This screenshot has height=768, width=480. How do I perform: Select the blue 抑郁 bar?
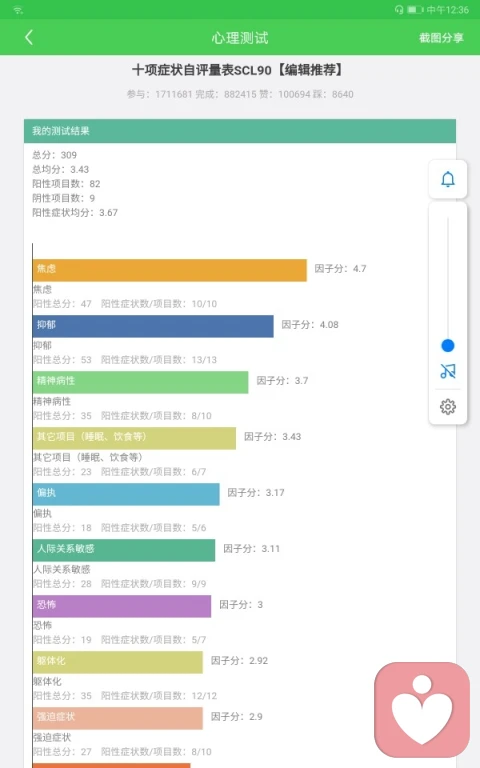(x=153, y=326)
